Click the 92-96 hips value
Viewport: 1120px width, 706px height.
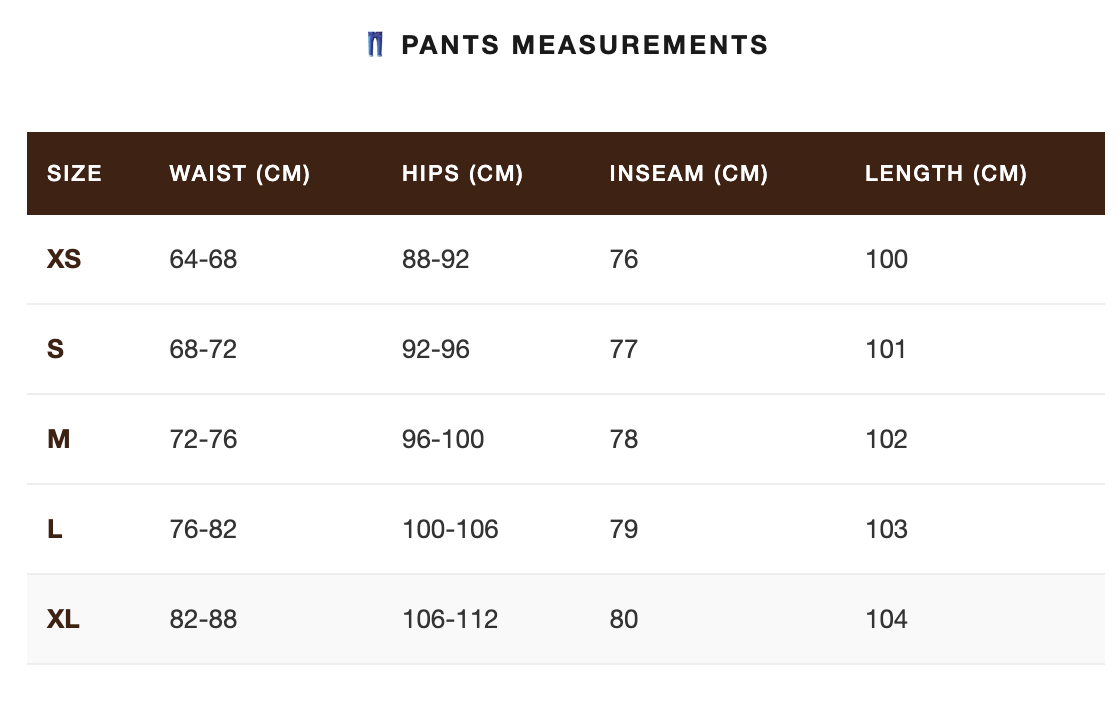(435, 350)
